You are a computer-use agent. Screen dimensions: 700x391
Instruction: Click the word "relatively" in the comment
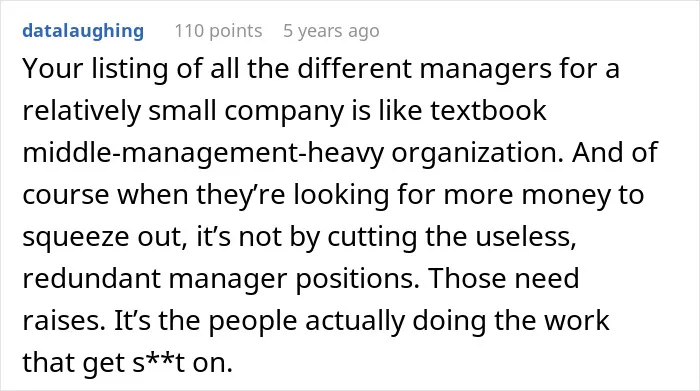[81, 111]
